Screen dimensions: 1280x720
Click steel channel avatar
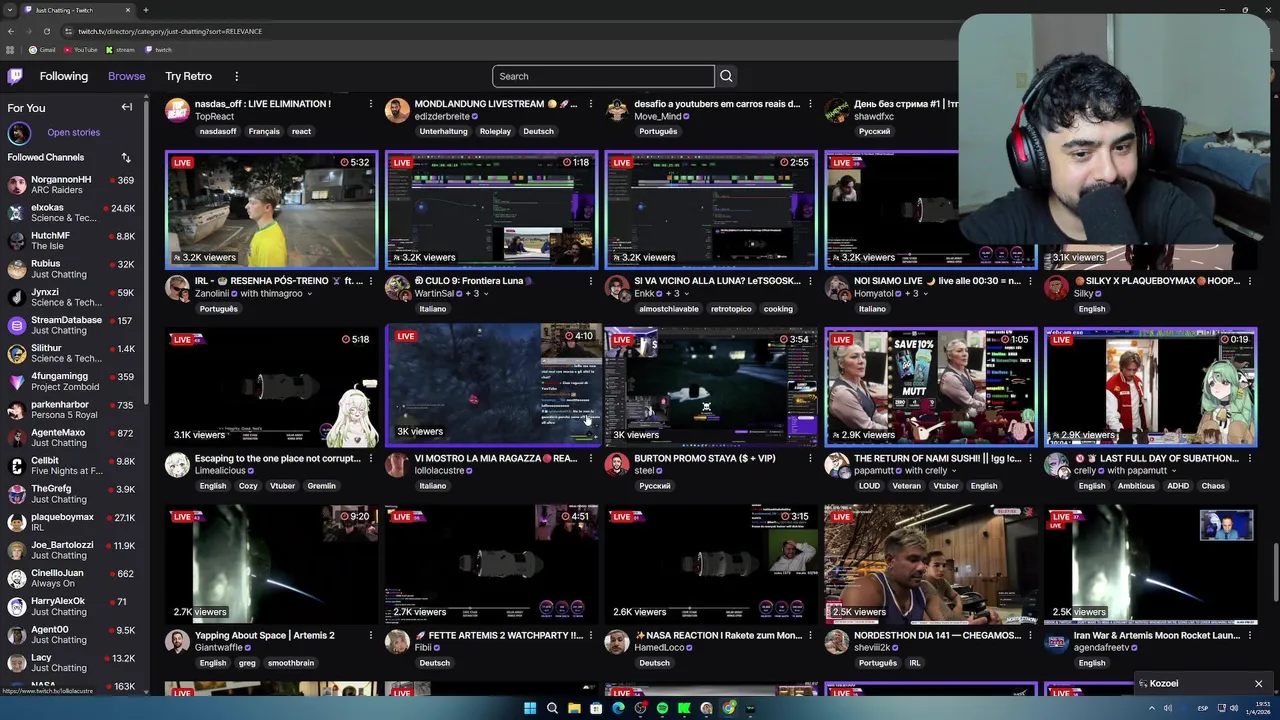[617, 464]
